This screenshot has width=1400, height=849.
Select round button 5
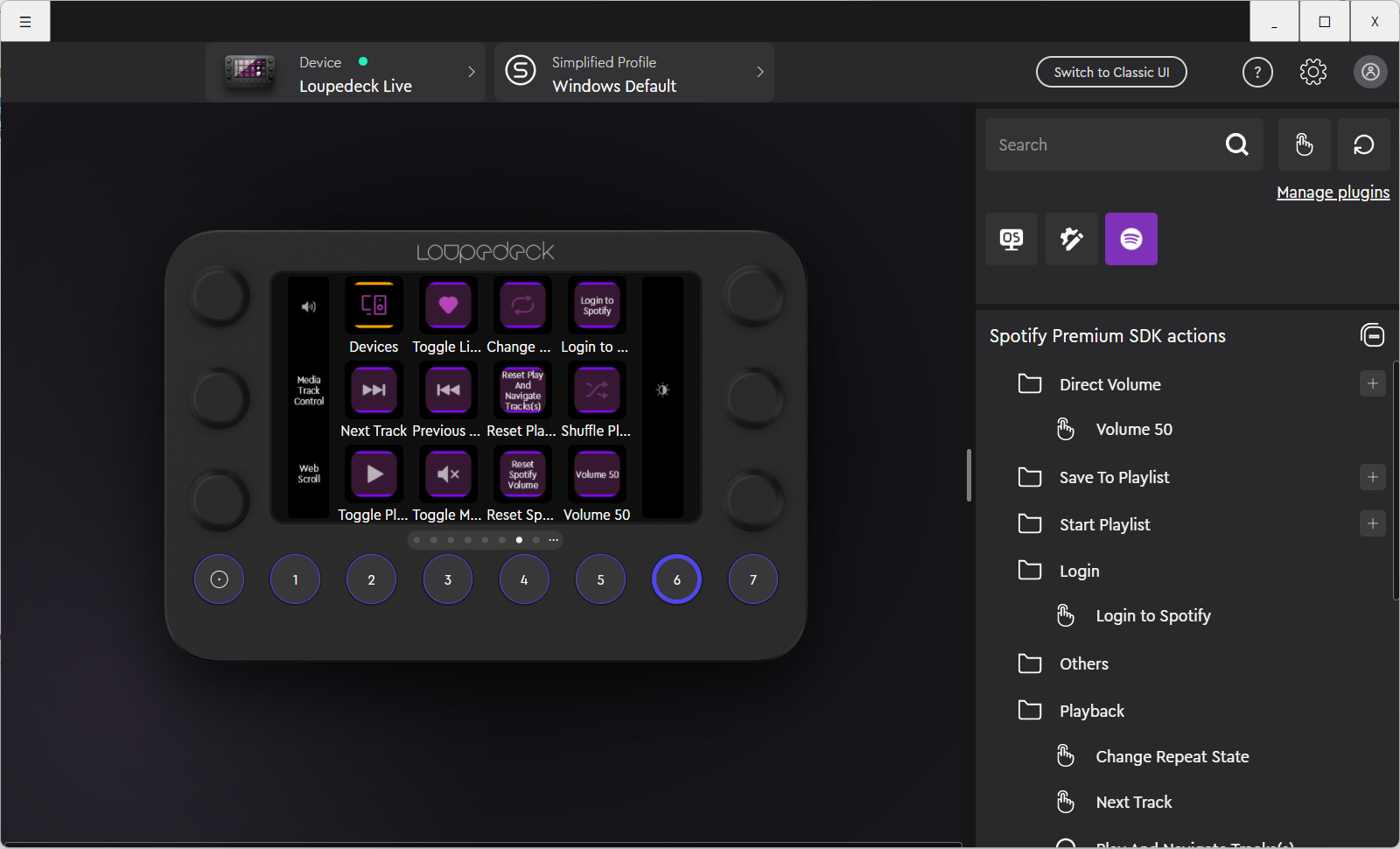[600, 579]
